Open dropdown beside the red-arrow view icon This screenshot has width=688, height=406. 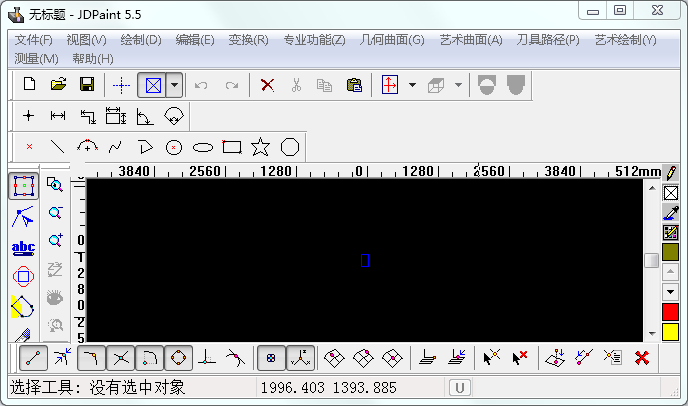412,85
